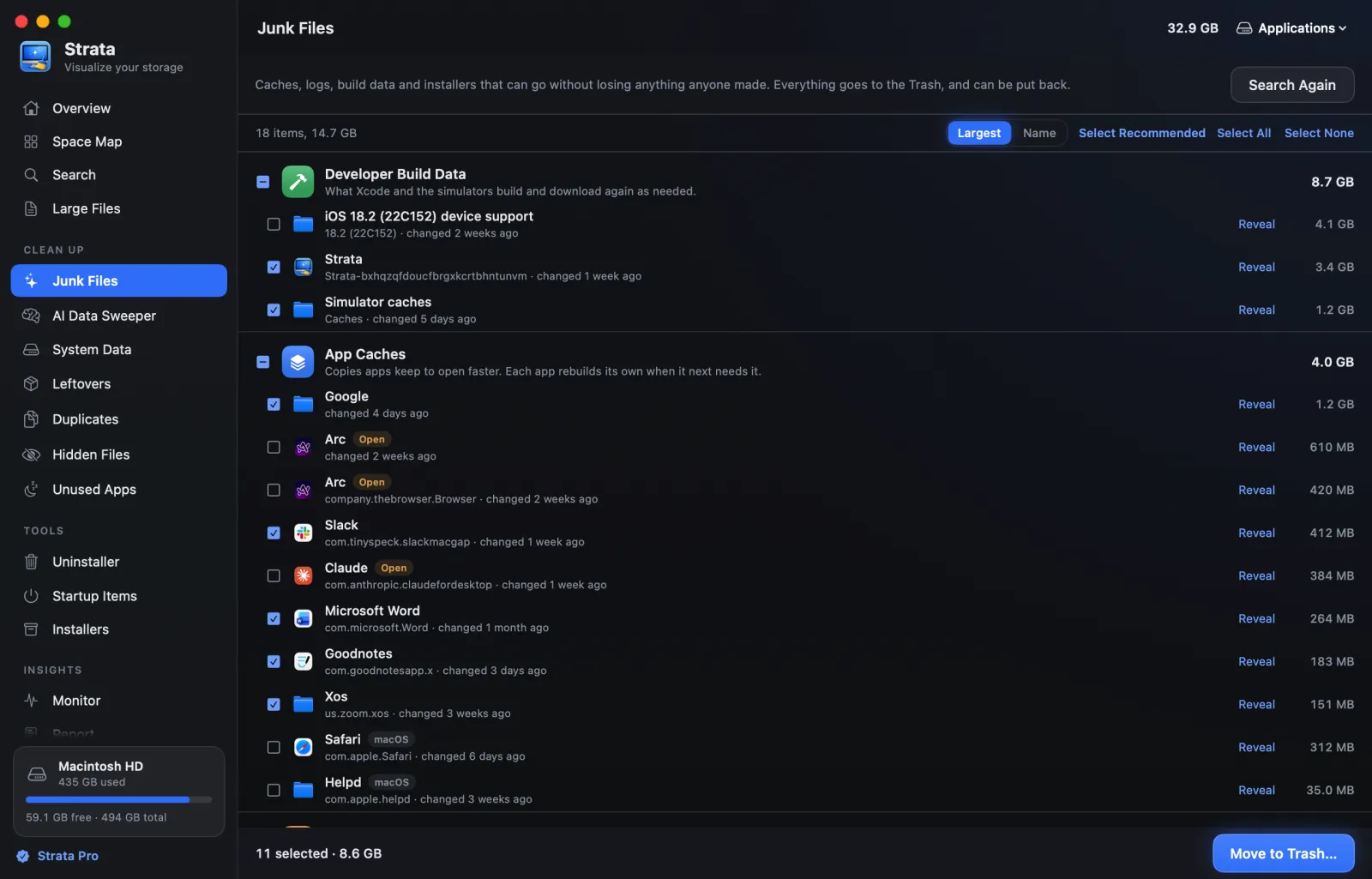Open Space Map in sidebar
The width and height of the screenshot is (1372, 879).
118,141
